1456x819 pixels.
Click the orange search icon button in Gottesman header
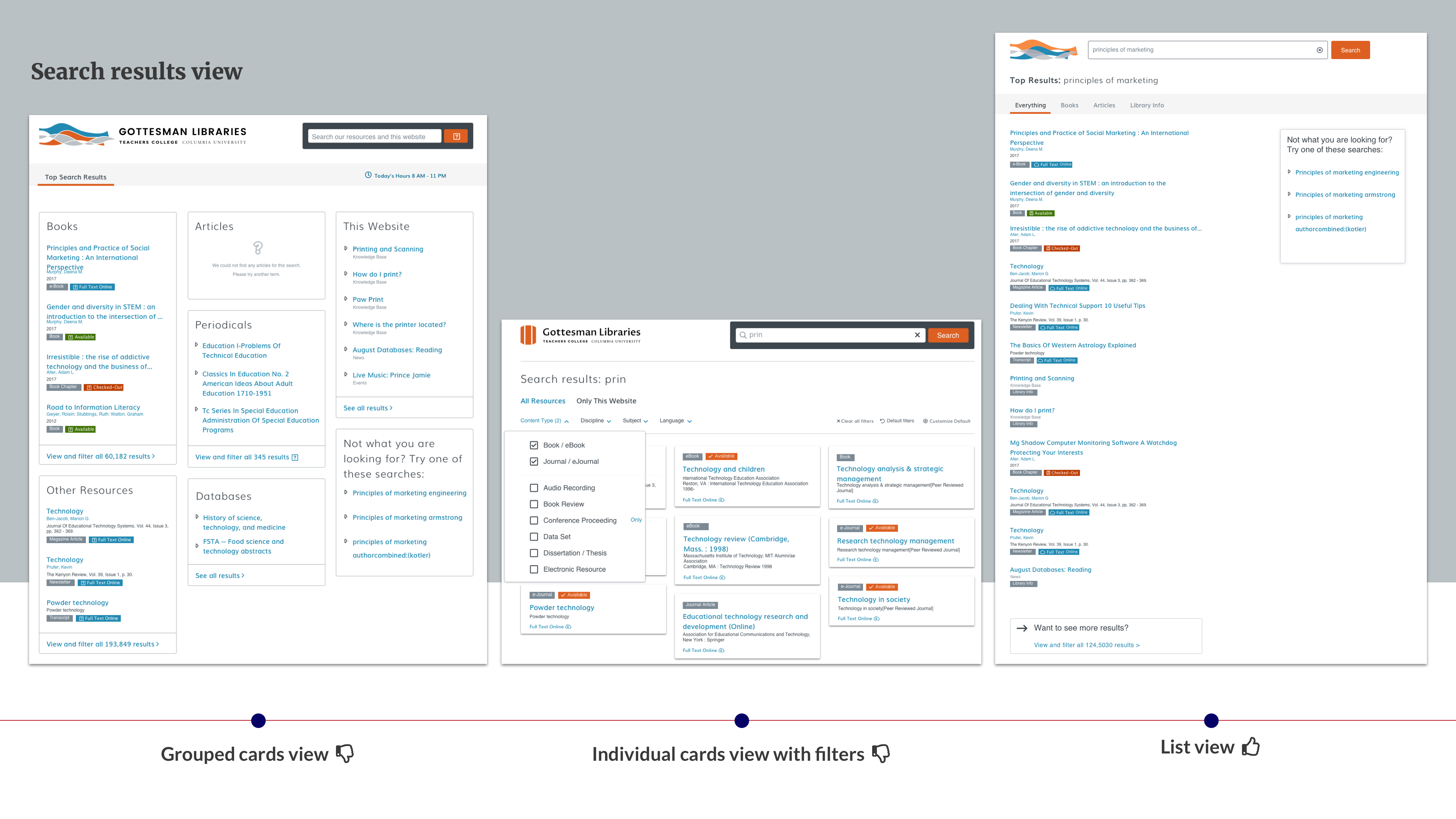456,136
